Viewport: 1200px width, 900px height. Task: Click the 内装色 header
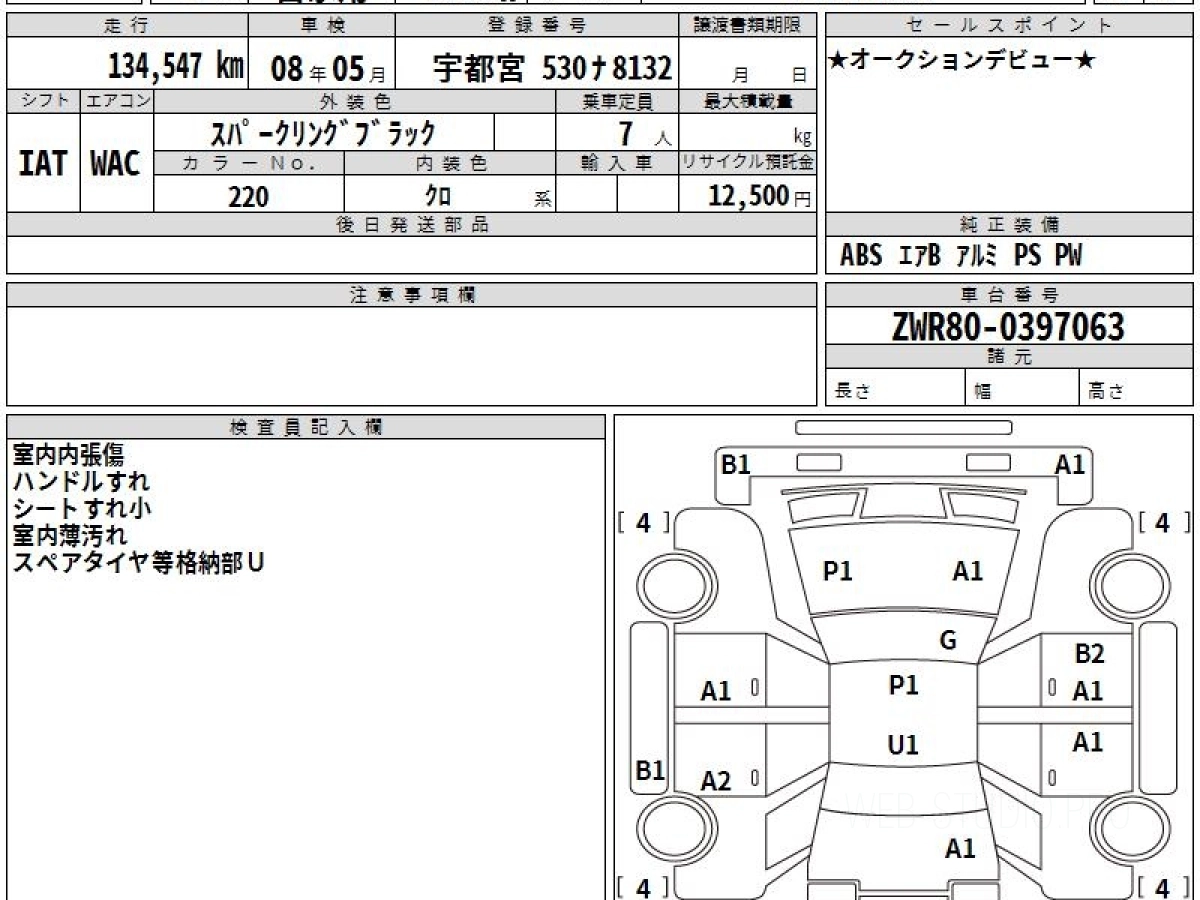point(450,164)
